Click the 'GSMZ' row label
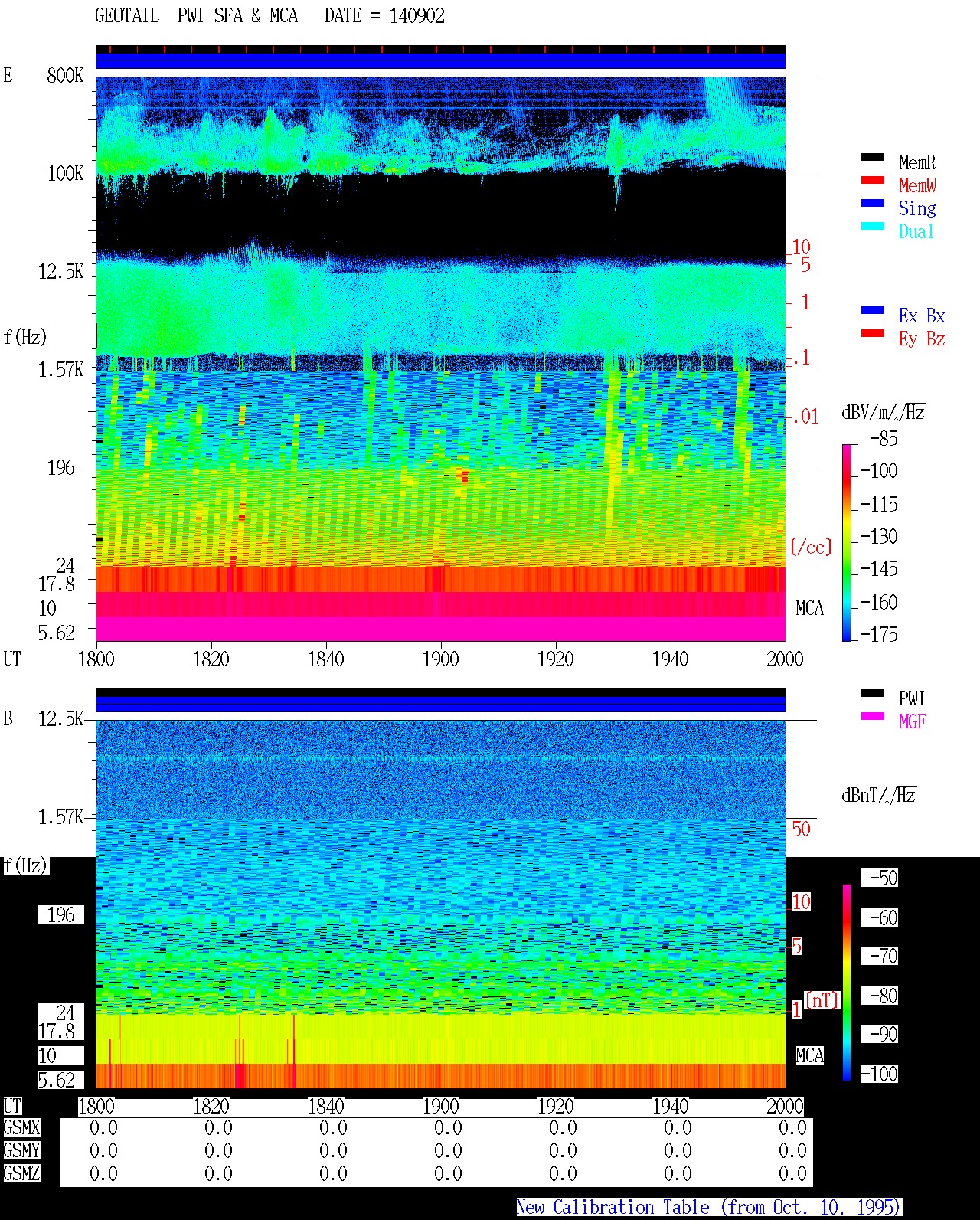 coord(21,1174)
